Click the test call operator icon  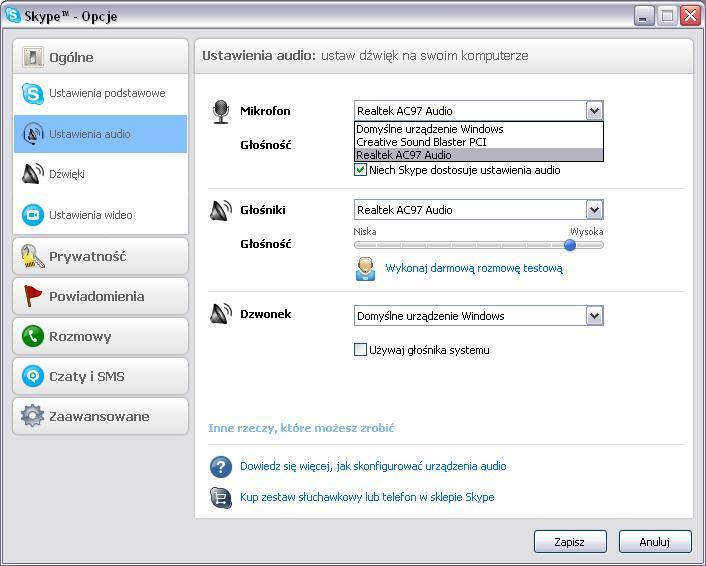click(x=366, y=269)
